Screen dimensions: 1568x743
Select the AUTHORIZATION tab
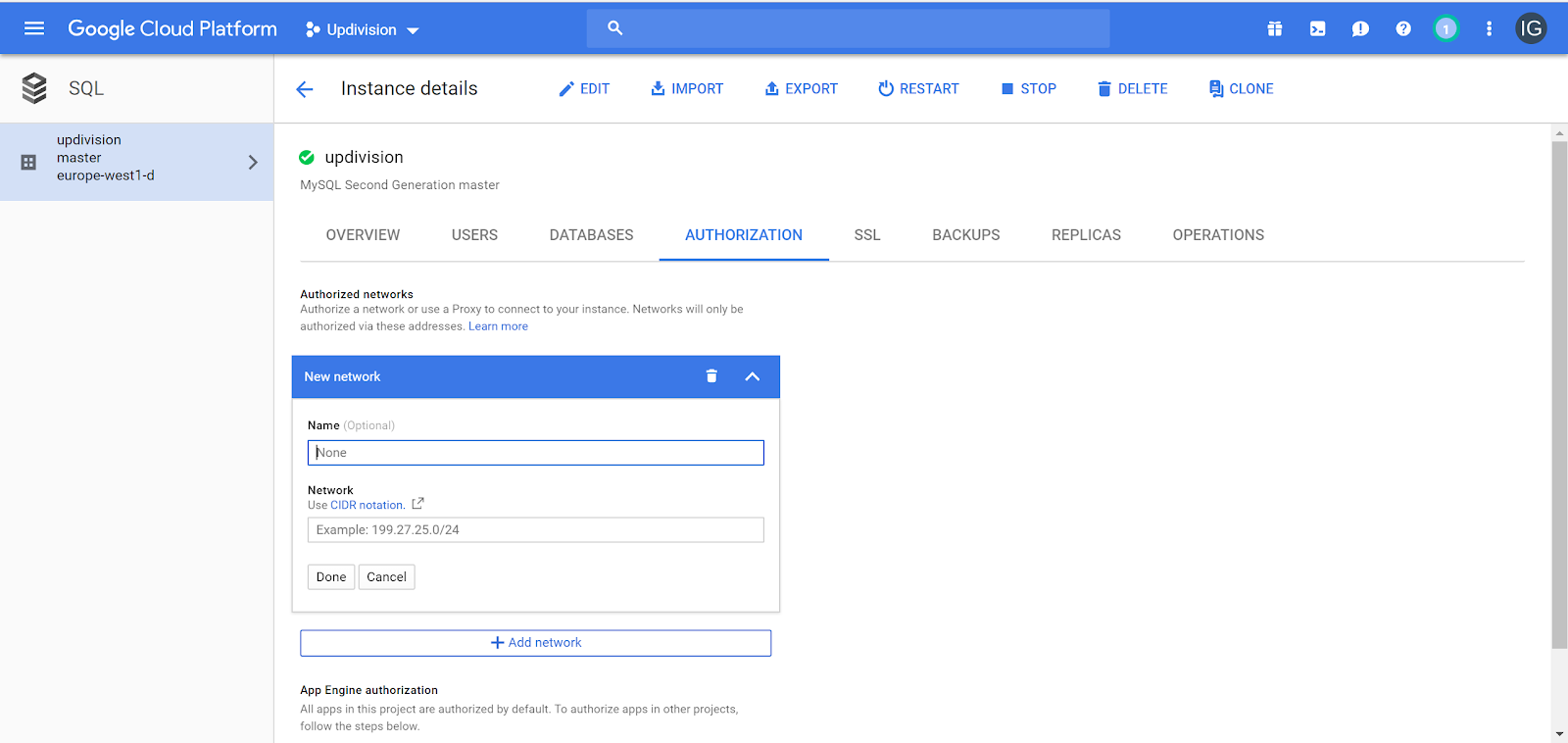click(x=744, y=235)
